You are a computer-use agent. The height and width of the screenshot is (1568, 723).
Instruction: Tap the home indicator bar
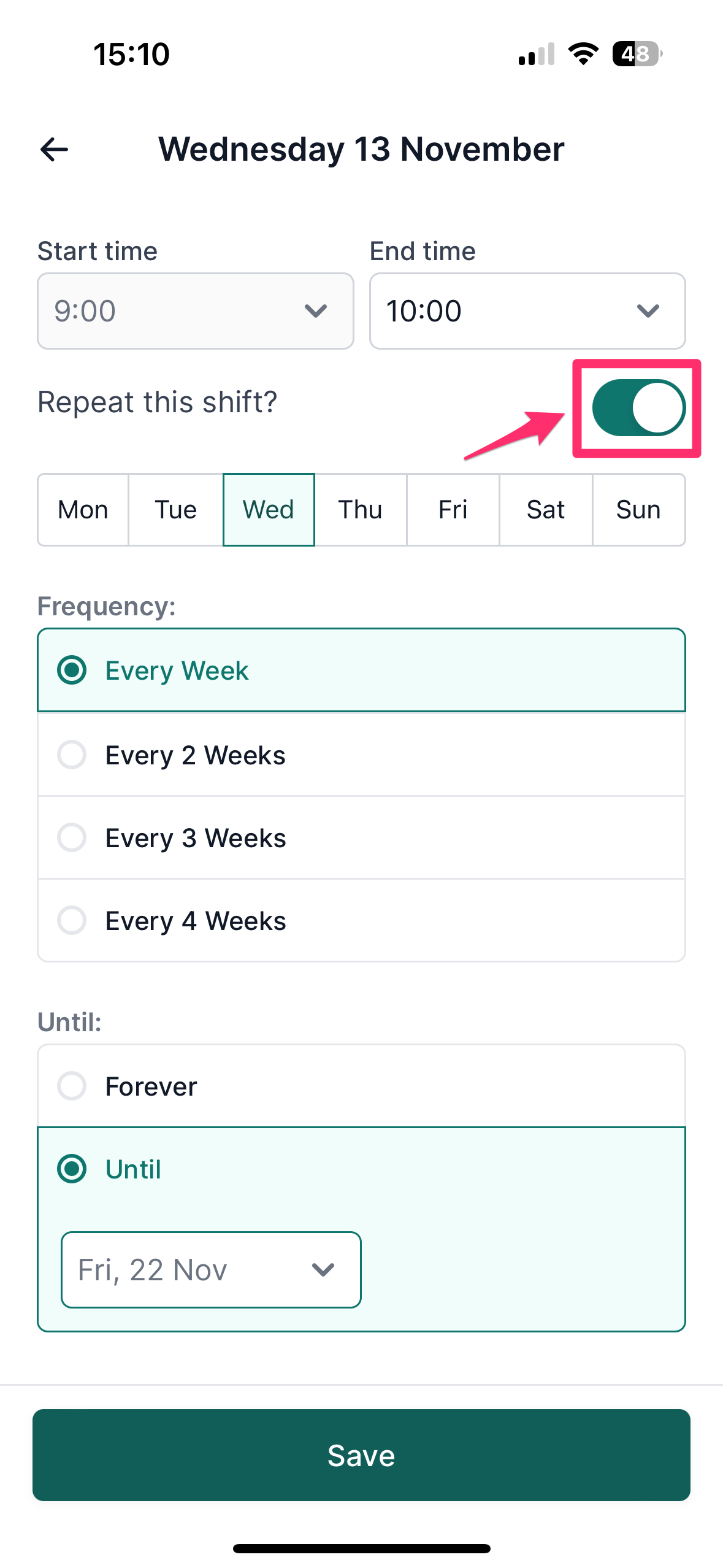[x=361, y=1548]
